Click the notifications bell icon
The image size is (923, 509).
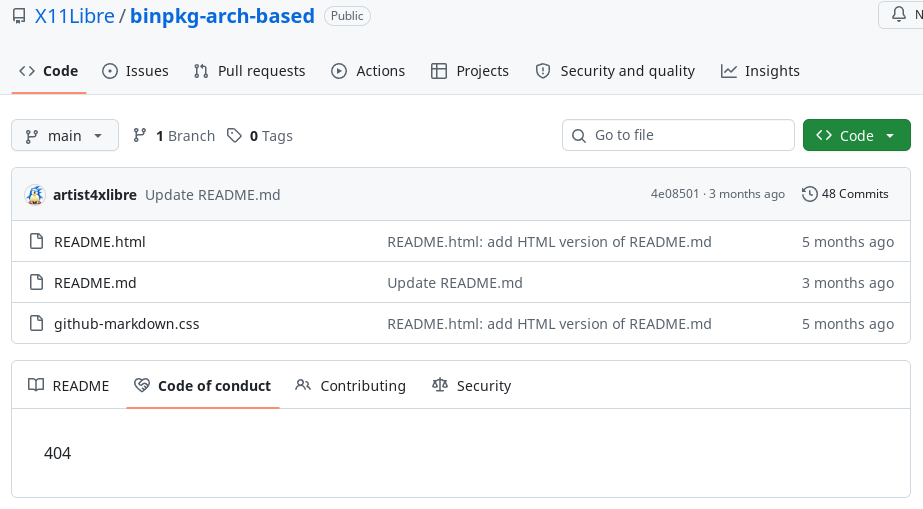click(897, 16)
